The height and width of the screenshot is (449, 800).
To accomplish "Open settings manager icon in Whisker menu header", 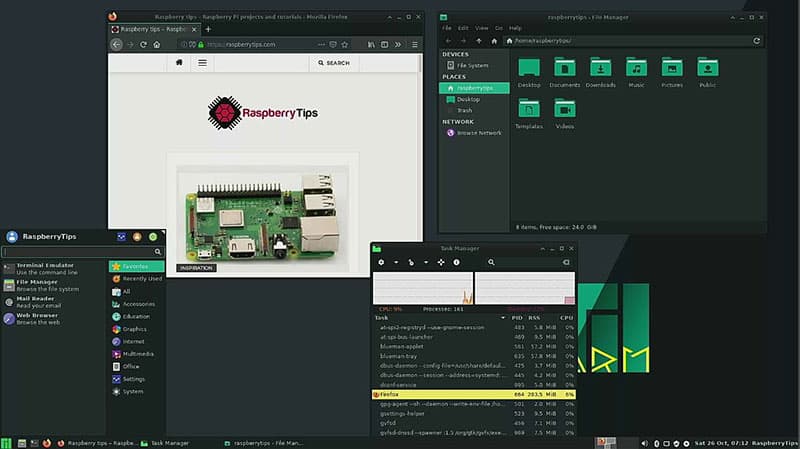I will pyautogui.click(x=121, y=237).
